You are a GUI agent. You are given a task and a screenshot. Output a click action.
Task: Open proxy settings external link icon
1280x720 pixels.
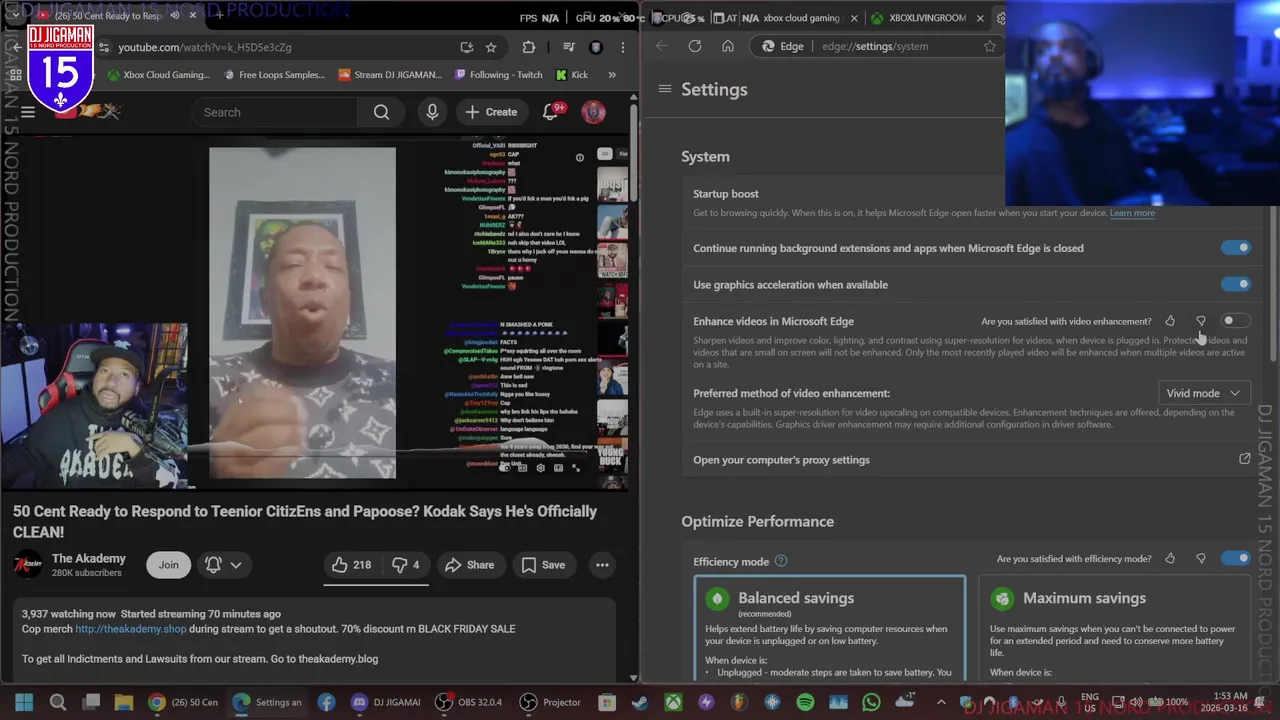point(1245,459)
